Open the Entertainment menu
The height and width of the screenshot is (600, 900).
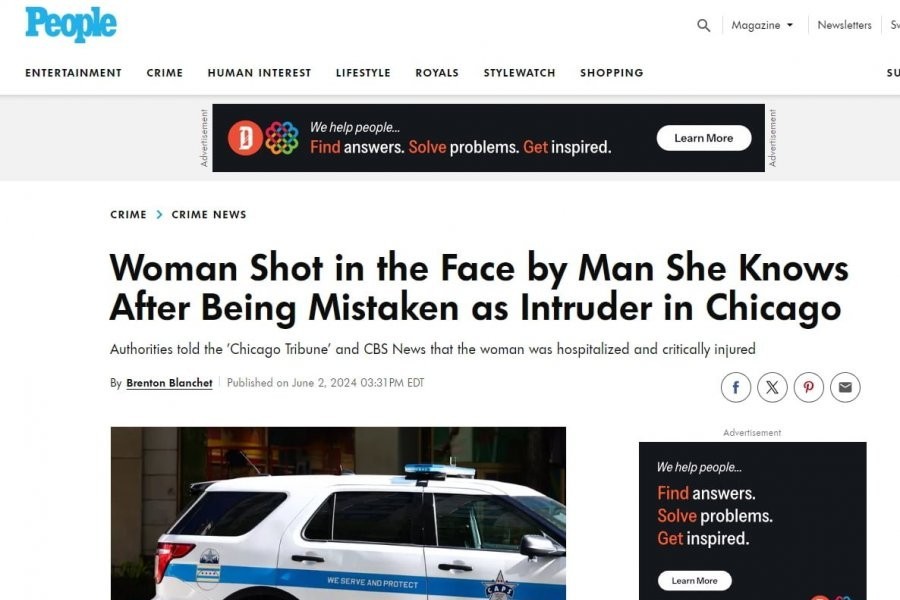pyautogui.click(x=73, y=73)
